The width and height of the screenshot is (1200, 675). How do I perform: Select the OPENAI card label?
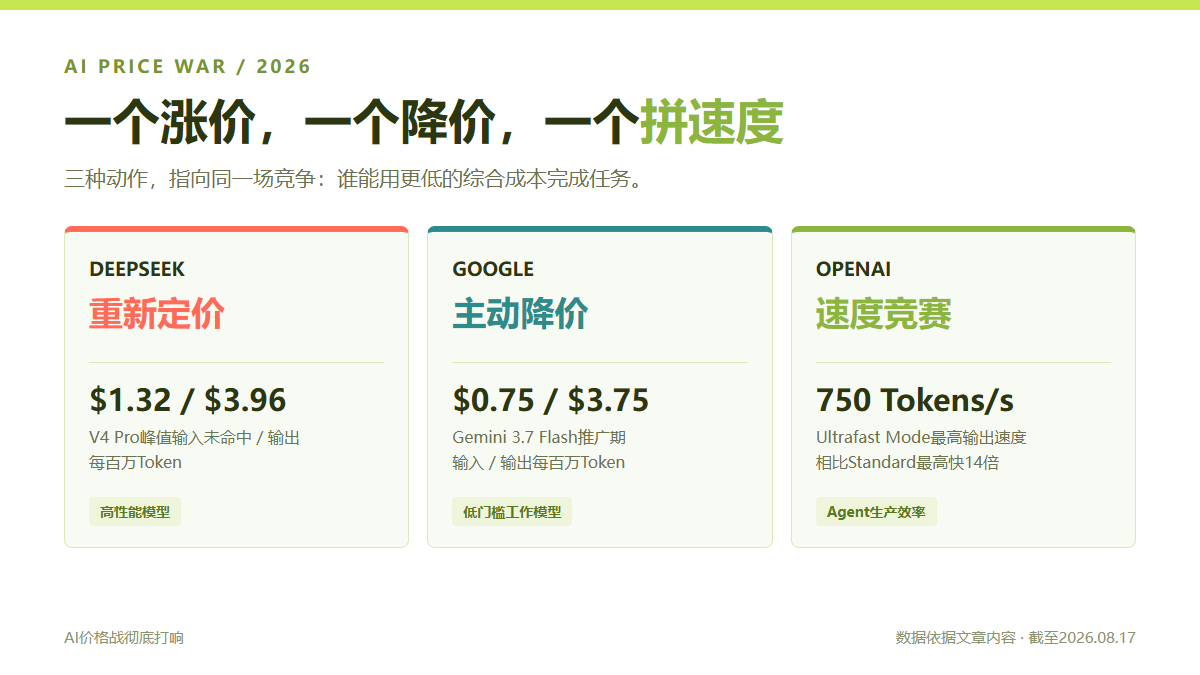click(x=853, y=269)
